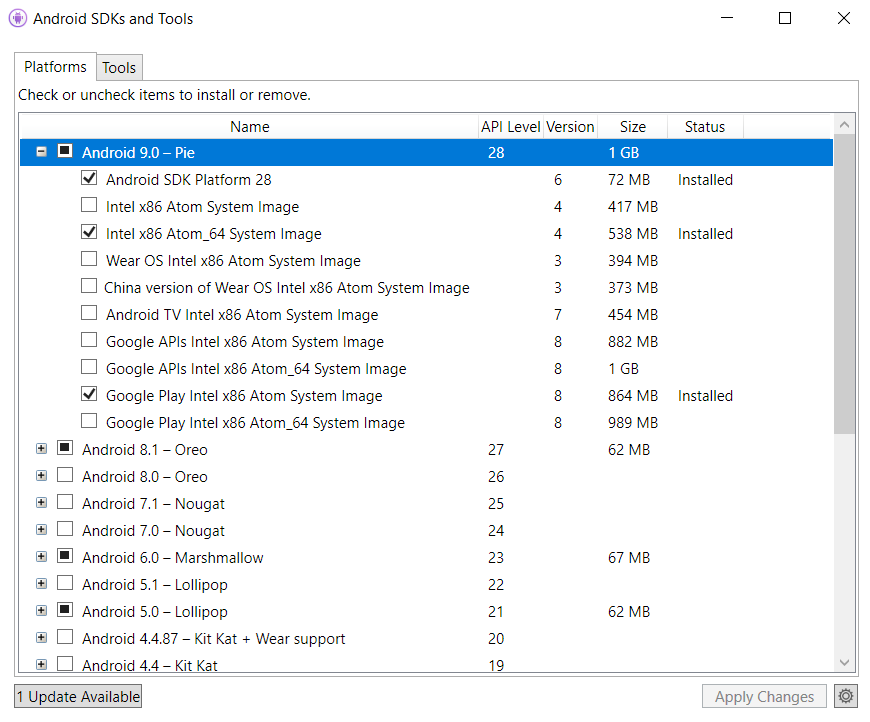
Task: Click the Android SDK Platform 28 label
Action: (189, 180)
